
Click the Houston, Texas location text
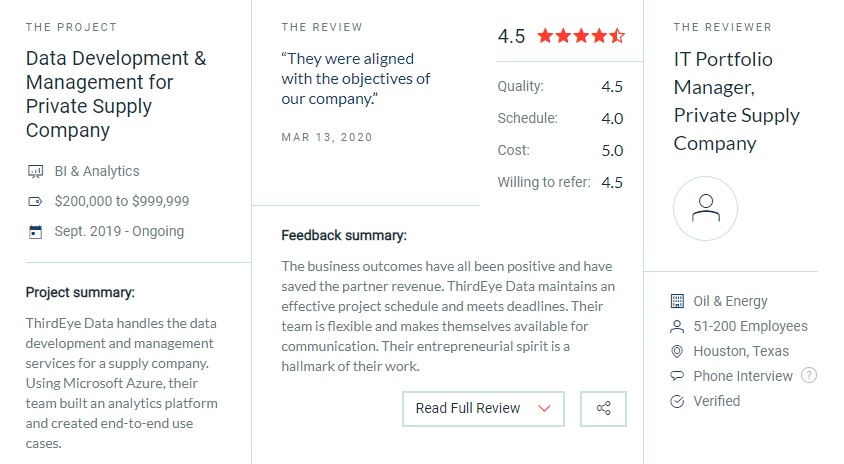741,351
